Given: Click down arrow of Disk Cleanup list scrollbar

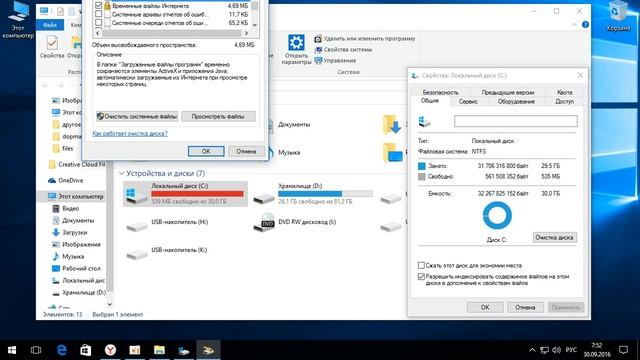Looking at the screenshot, I should (x=255, y=25).
